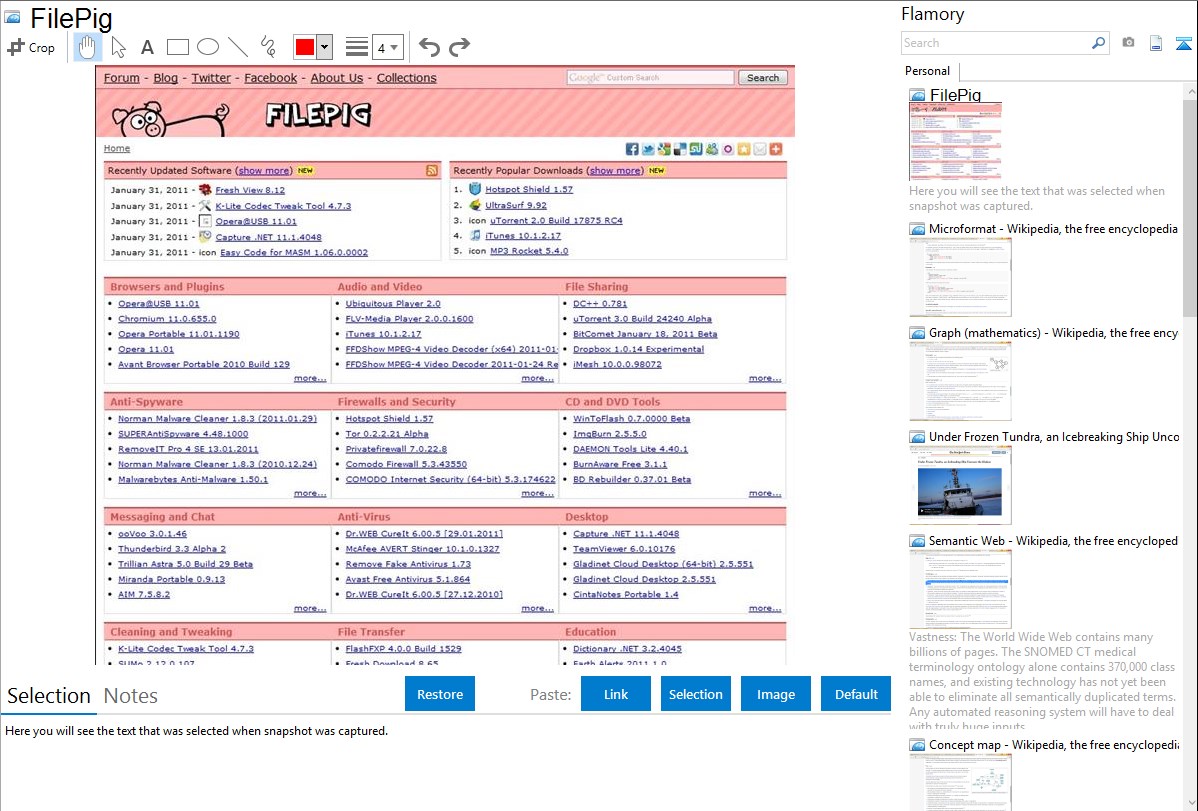The width and height of the screenshot is (1198, 811).
Task: Undo the last annotation
Action: coord(429,47)
